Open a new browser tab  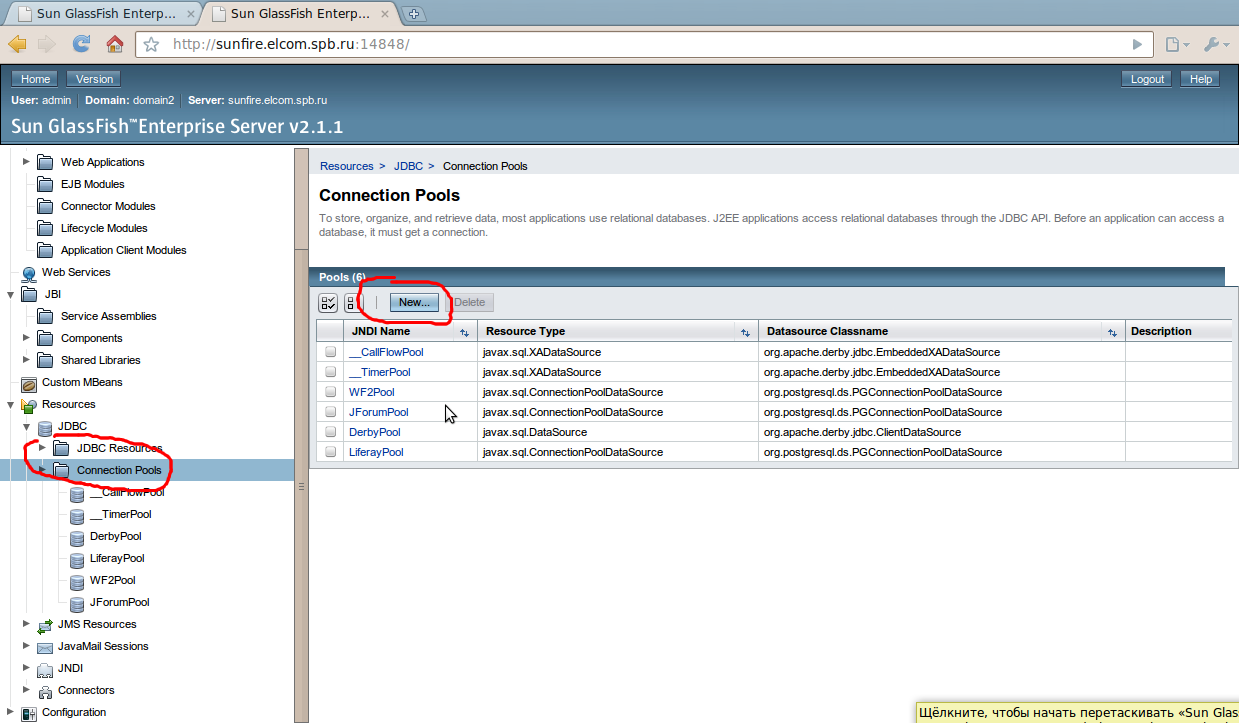click(414, 14)
